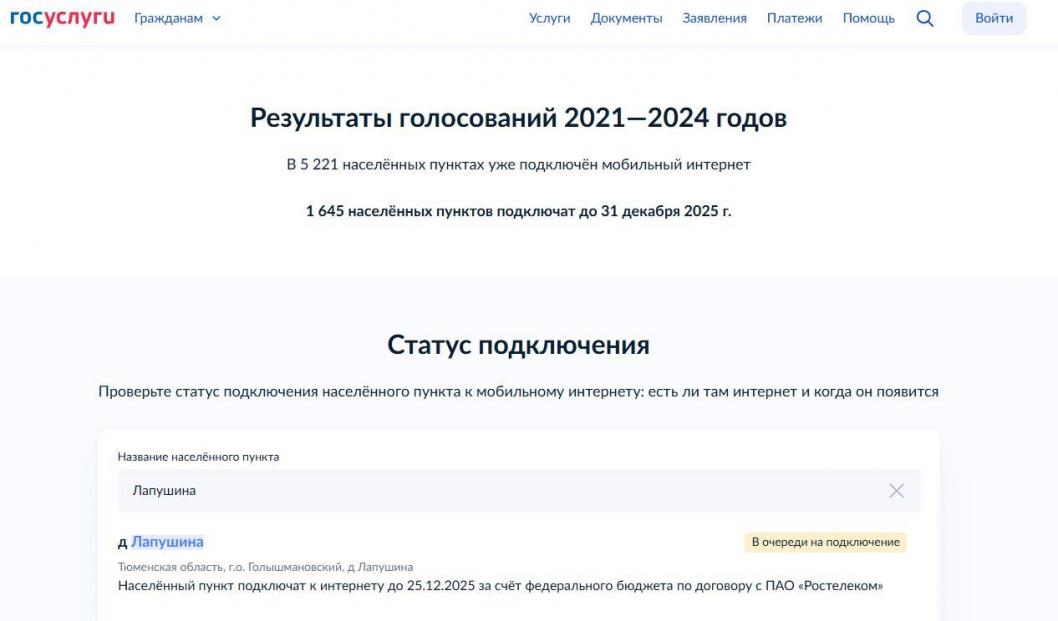
Task: Click the В очереди на подключение badge
Action: 825,542
